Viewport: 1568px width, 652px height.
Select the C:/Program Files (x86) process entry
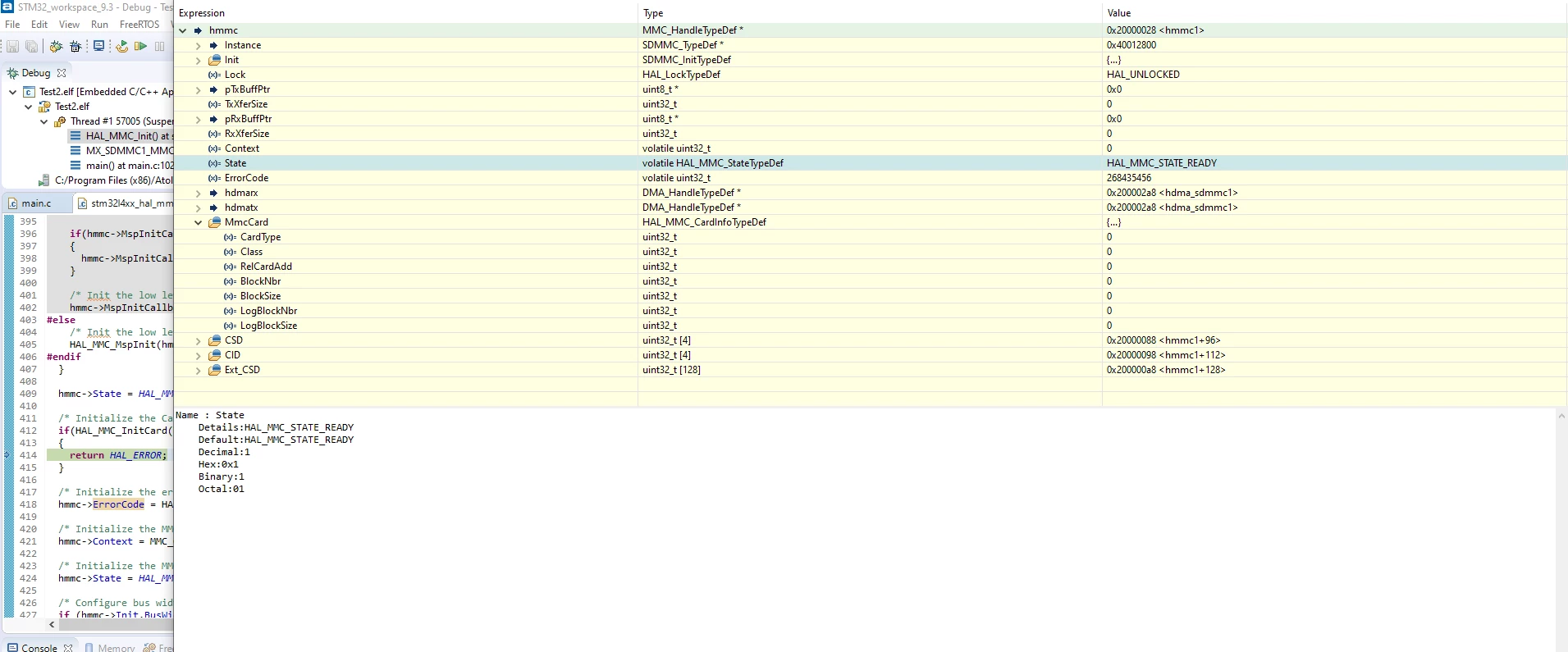point(106,180)
